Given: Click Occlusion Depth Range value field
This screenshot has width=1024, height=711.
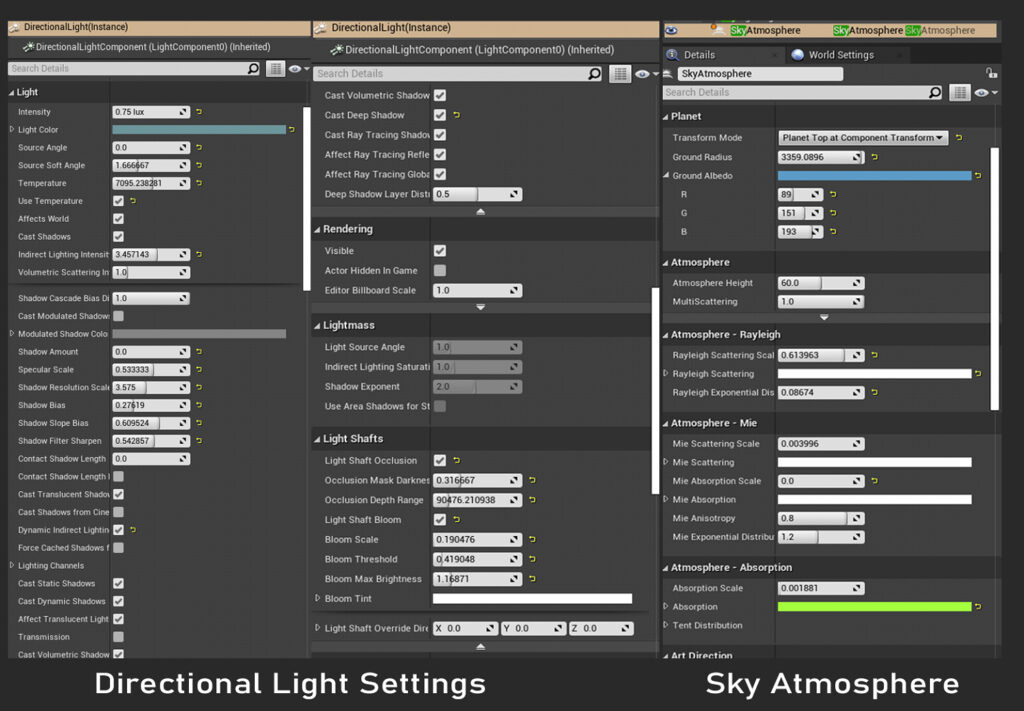Looking at the screenshot, I should tap(477, 500).
